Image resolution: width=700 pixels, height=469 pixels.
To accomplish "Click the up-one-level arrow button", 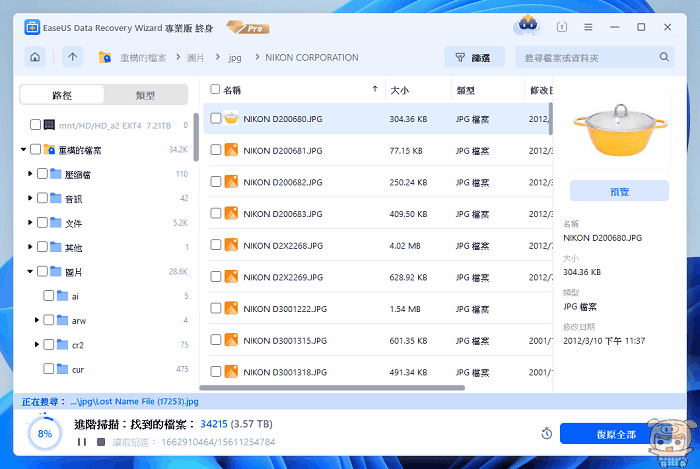I will click(72, 57).
